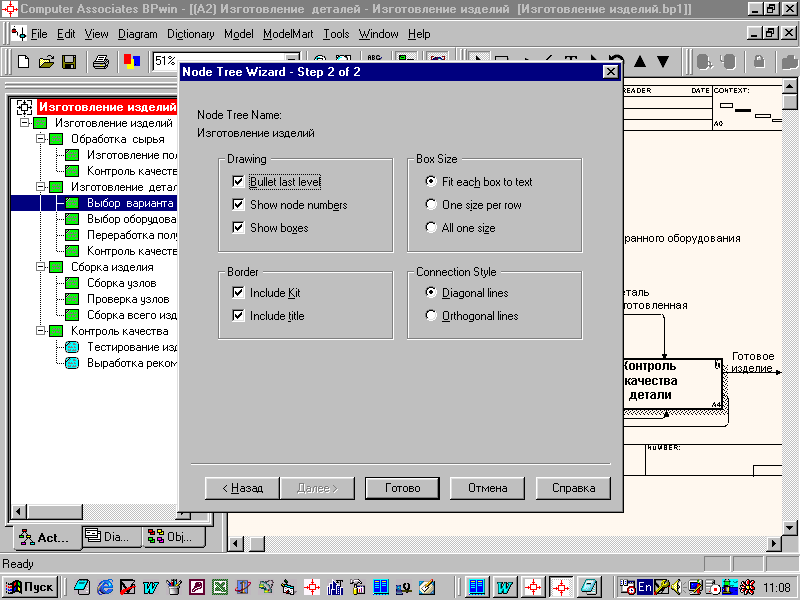800x600 pixels.
Task: Click the Назад back button
Action: pos(242,488)
